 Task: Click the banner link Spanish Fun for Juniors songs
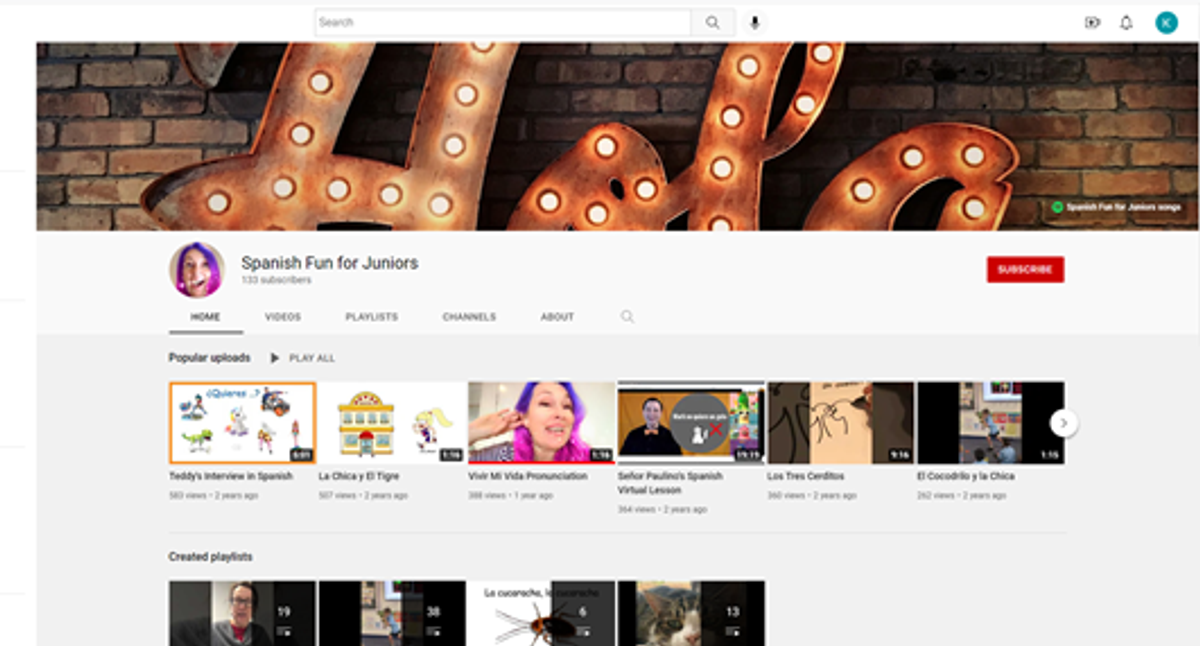[1122, 208]
